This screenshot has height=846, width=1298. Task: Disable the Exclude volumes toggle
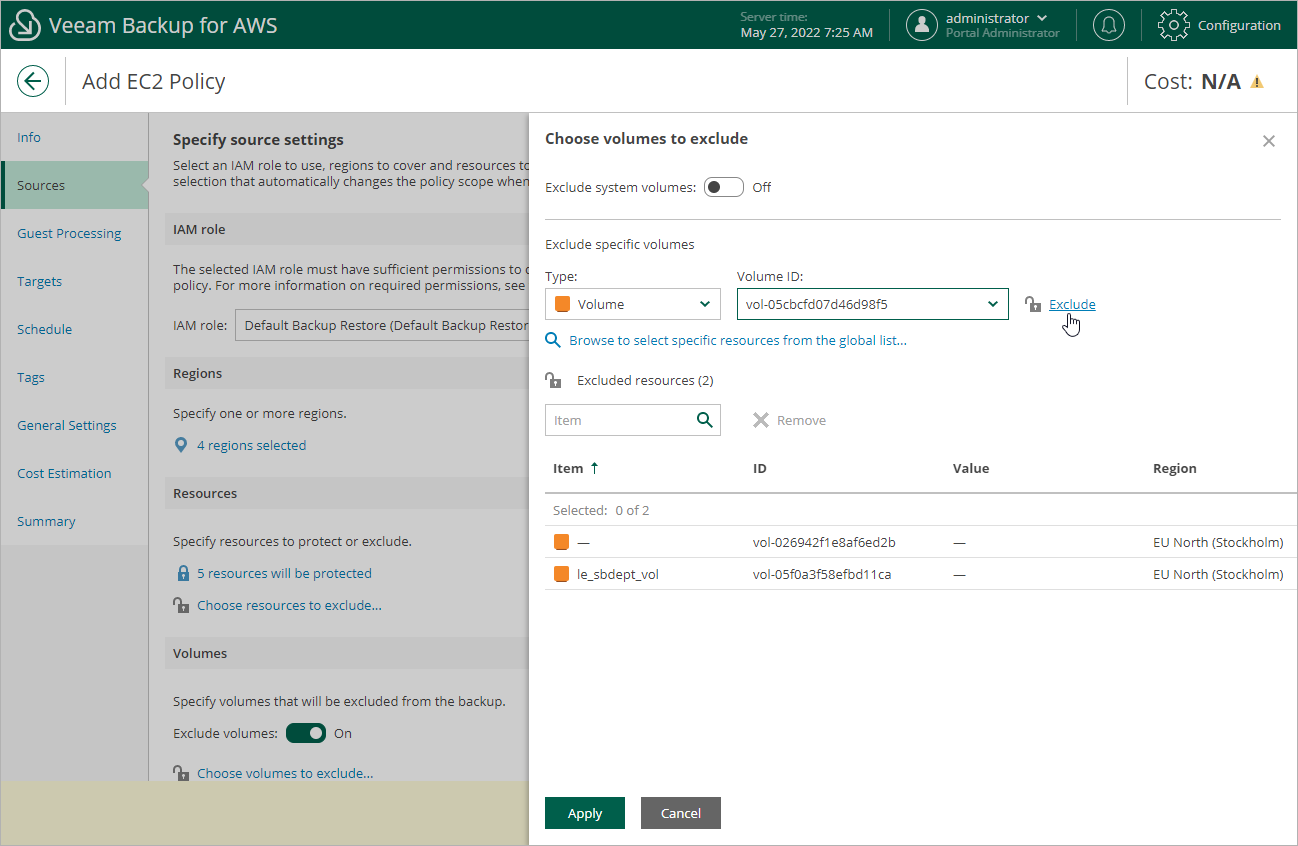pyautogui.click(x=305, y=733)
